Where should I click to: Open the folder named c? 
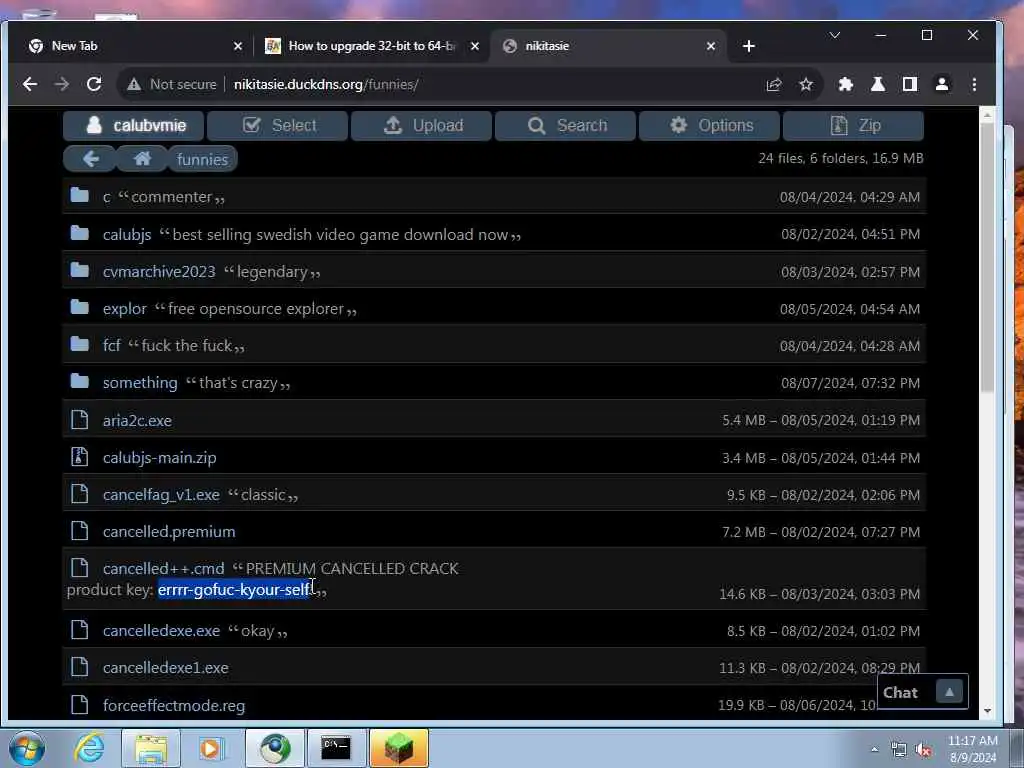106,197
